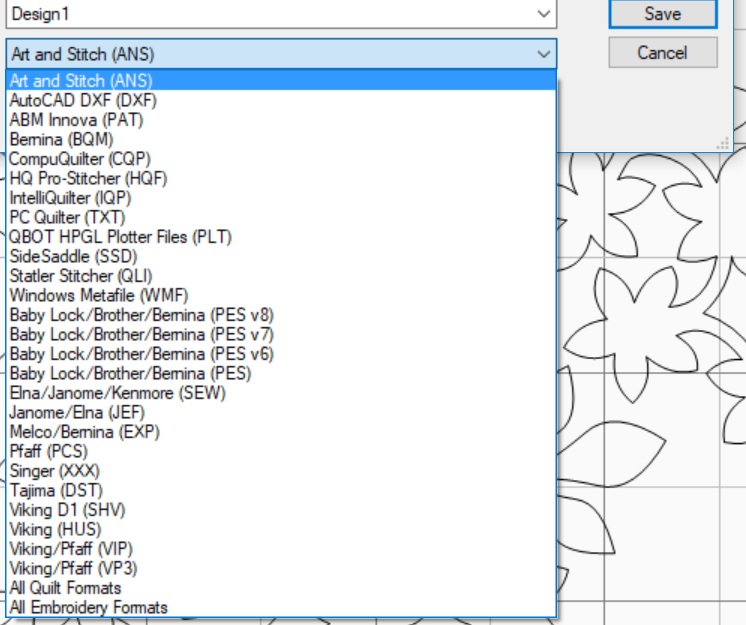Click the Save button

pos(663,13)
